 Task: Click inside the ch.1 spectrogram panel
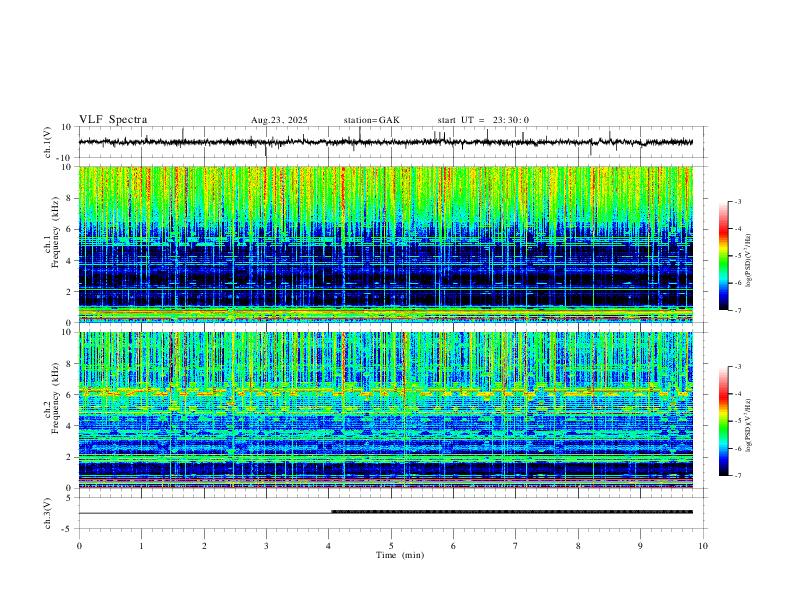coord(385,244)
